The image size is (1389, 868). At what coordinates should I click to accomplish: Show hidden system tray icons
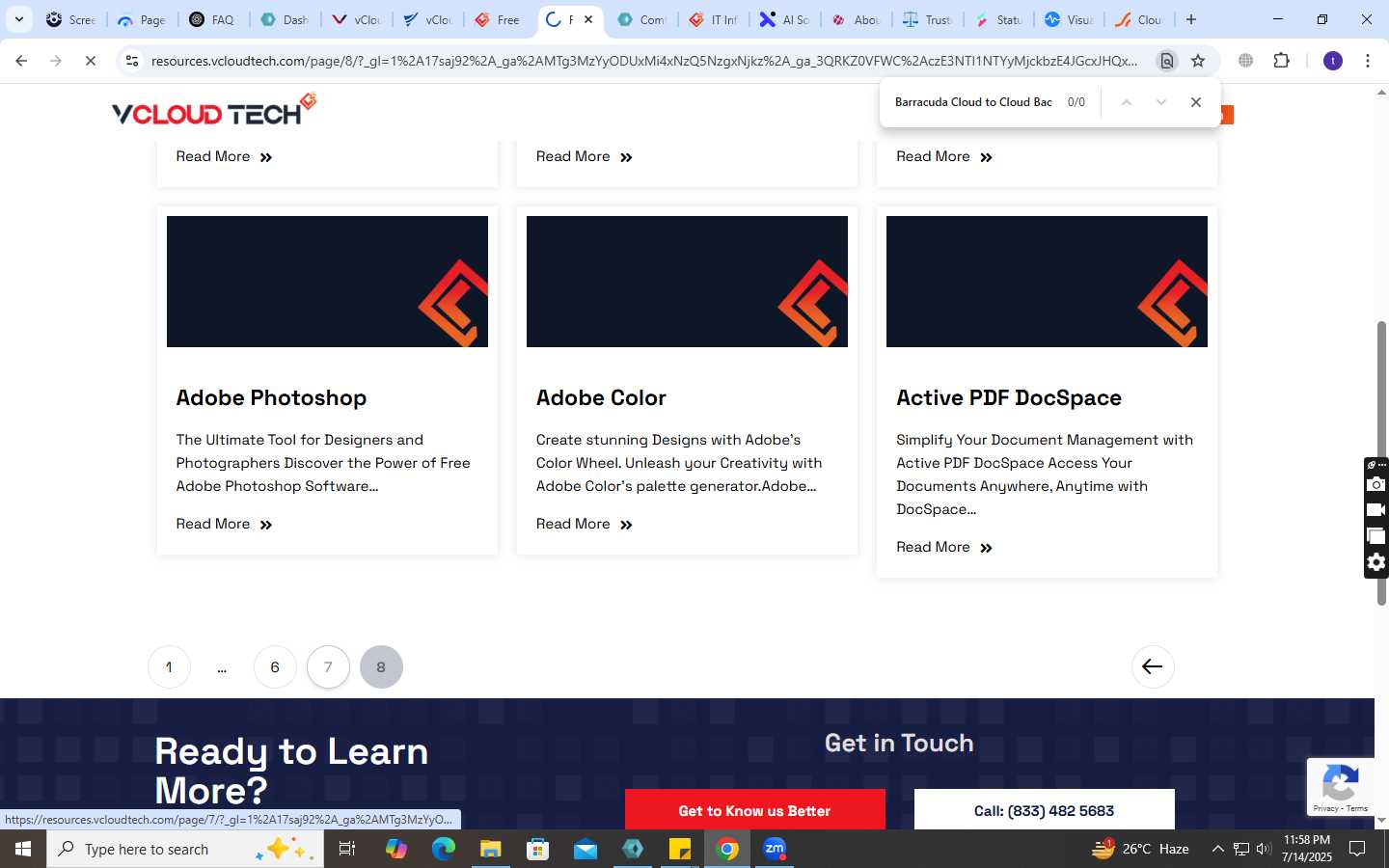pyautogui.click(x=1217, y=849)
